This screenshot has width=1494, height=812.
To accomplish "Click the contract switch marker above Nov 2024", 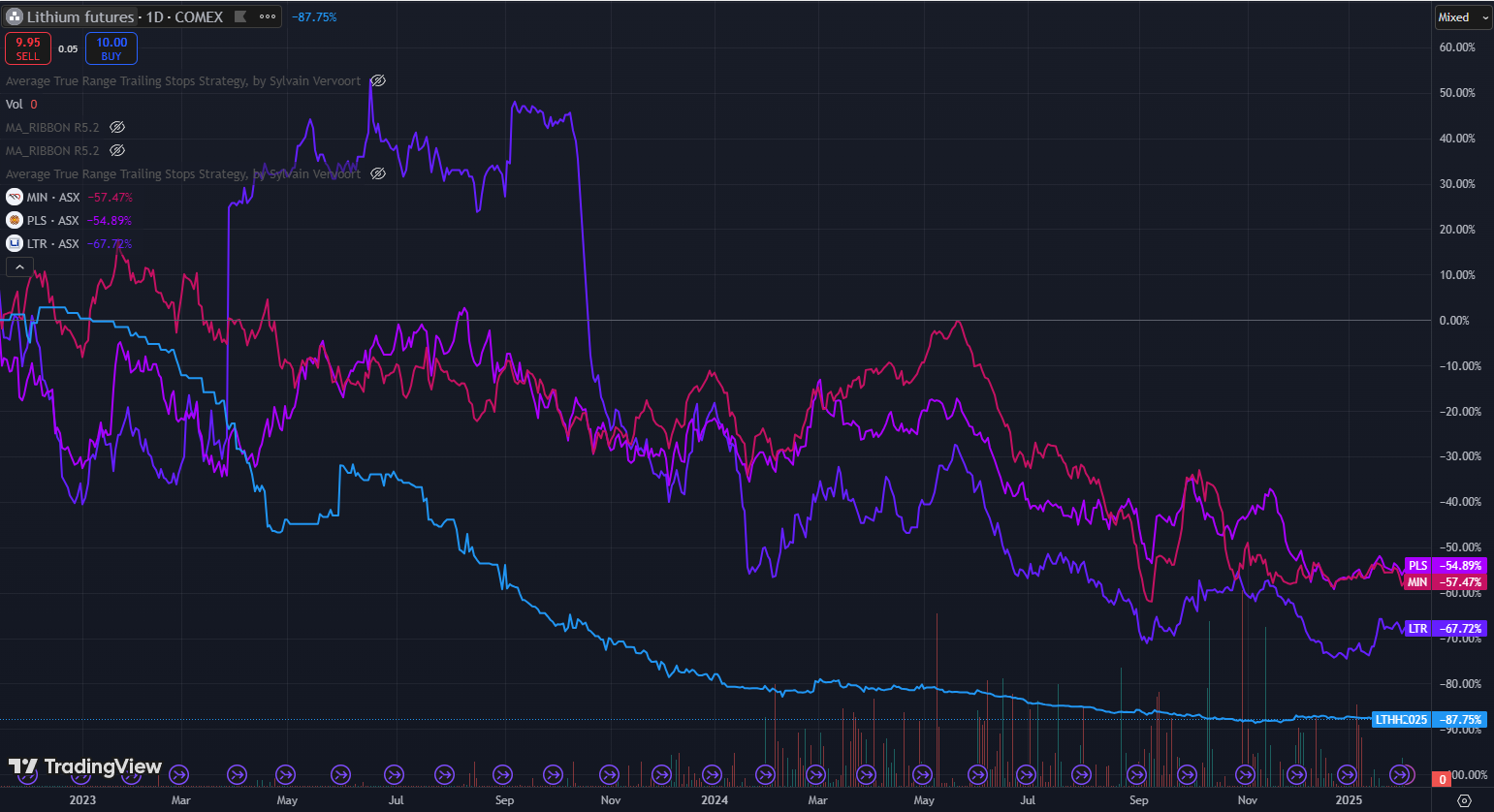I will tap(1246, 774).
